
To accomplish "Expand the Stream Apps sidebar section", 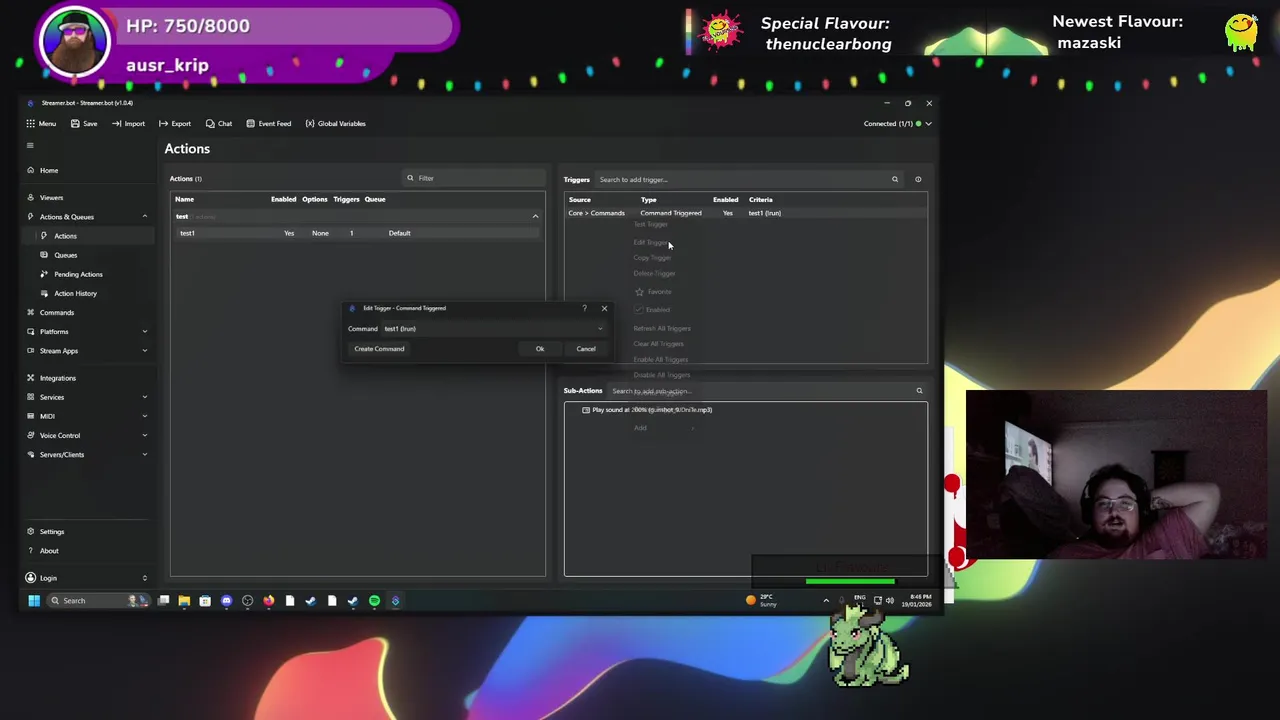I will click(144, 350).
